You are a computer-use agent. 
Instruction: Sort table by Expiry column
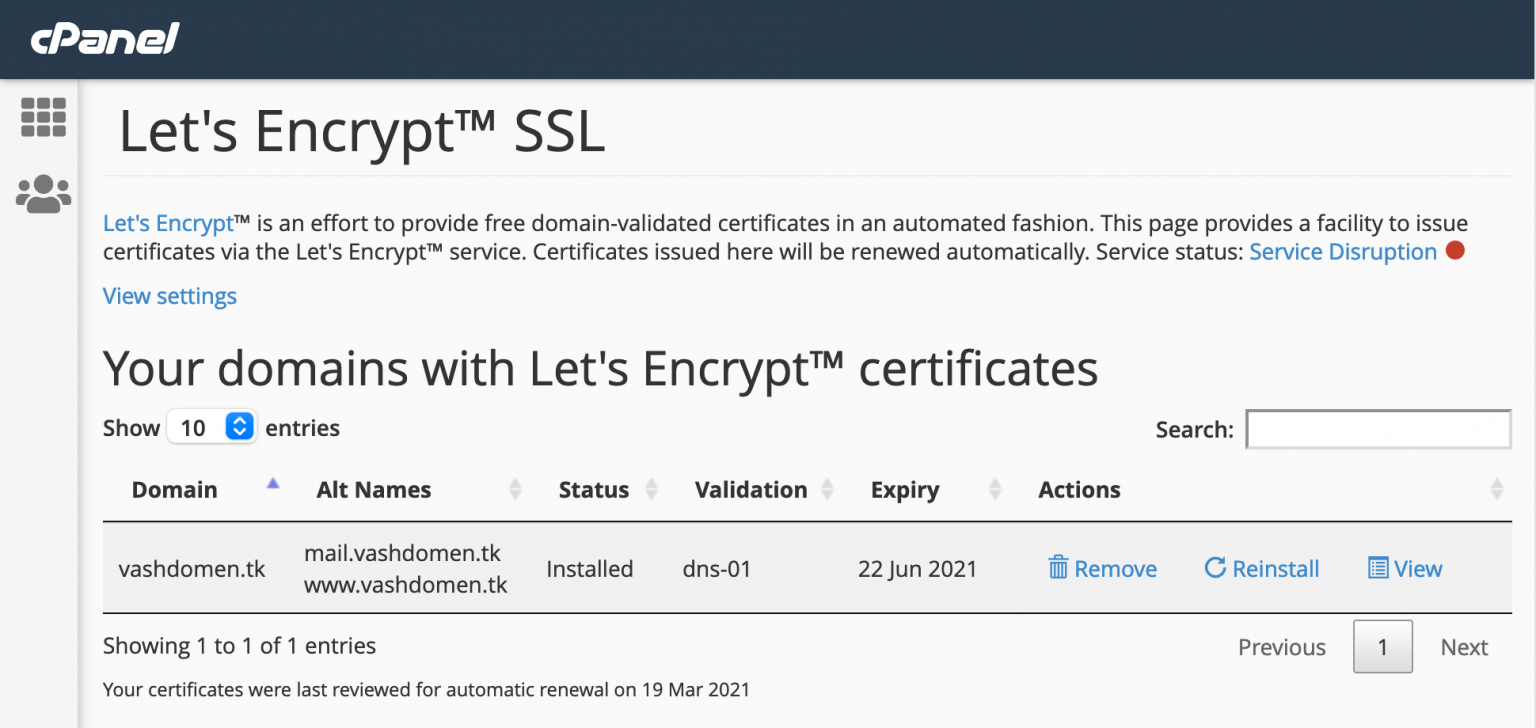click(x=994, y=489)
